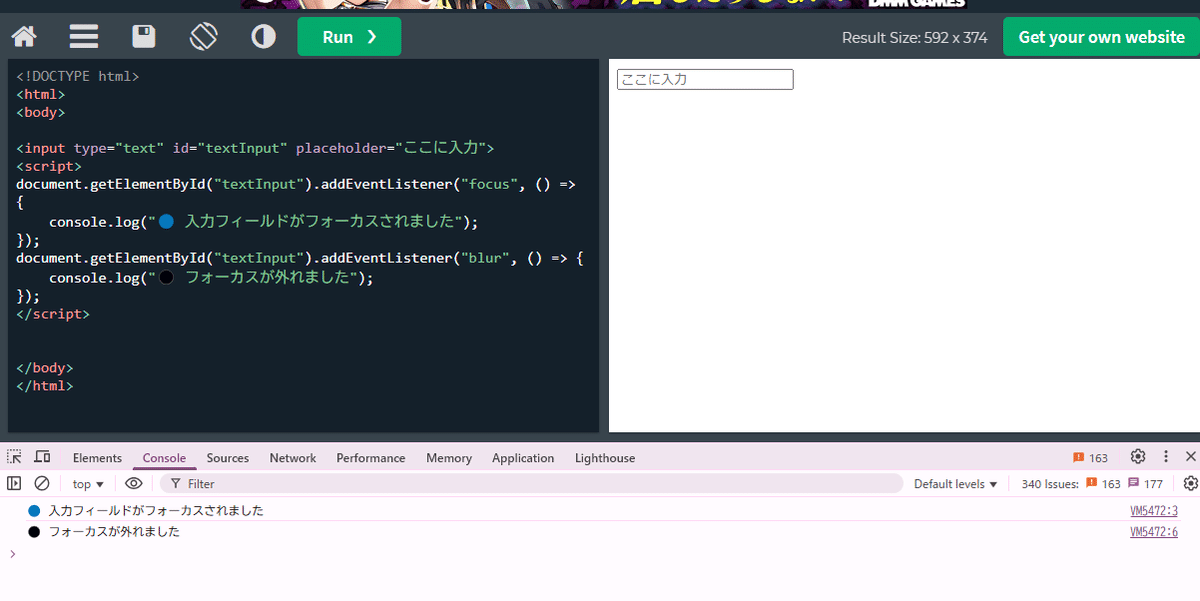Open the top JavaScript context dropdown
Viewport: 1200px width, 601px height.
pyautogui.click(x=88, y=484)
